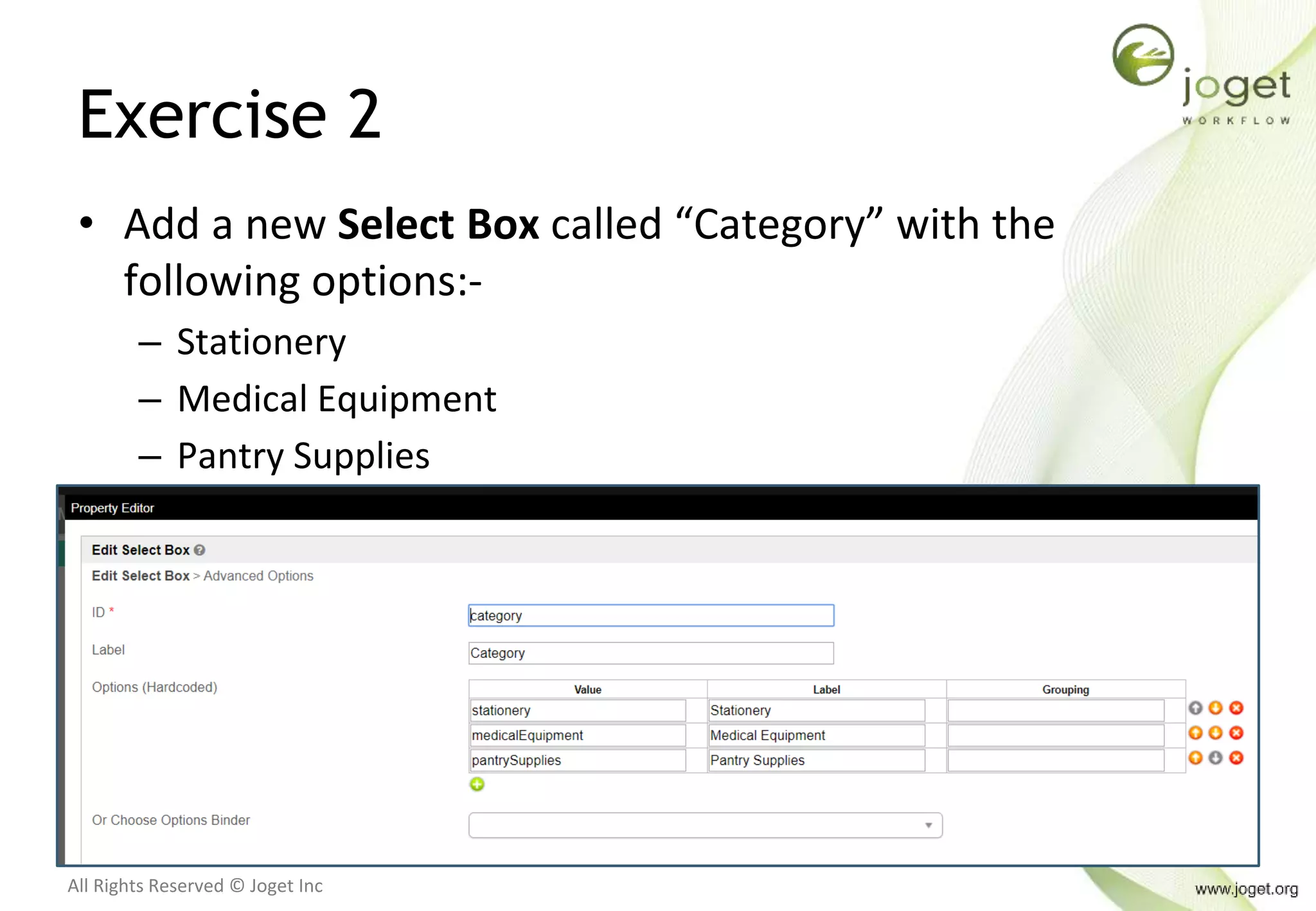1316x911 pixels.
Task: Click the www.joget.org link
Action: pos(1246,889)
